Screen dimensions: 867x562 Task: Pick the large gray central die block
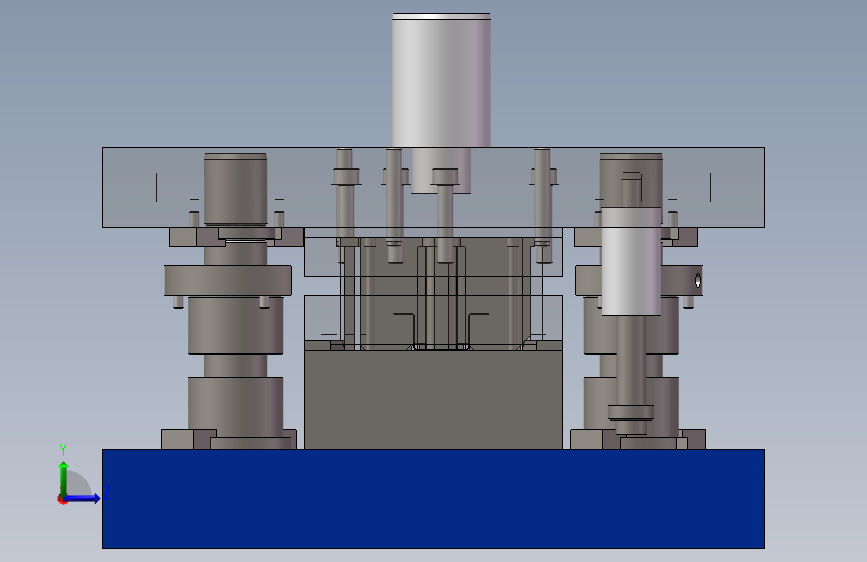tap(433, 399)
